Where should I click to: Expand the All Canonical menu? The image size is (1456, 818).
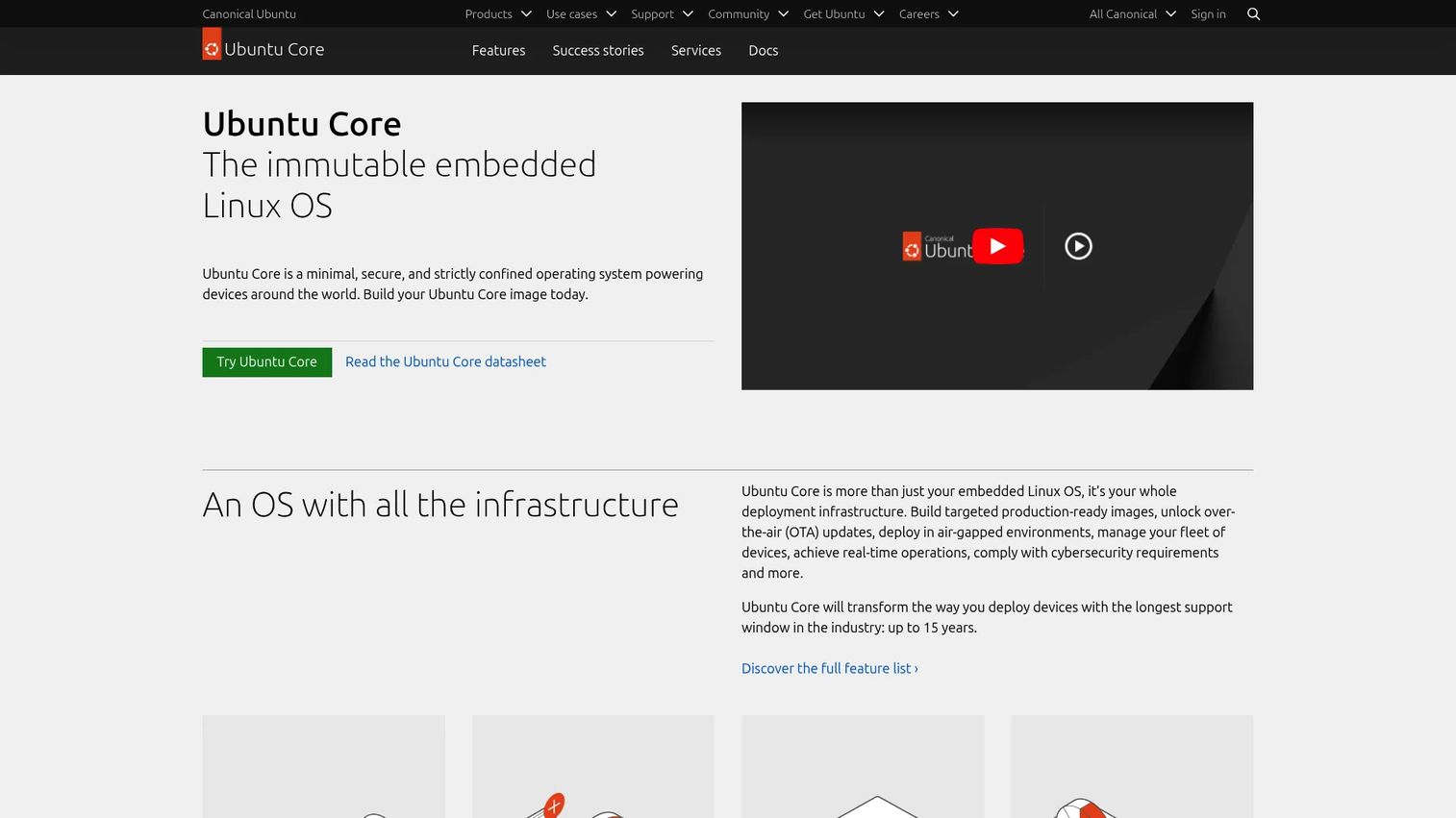point(1132,13)
